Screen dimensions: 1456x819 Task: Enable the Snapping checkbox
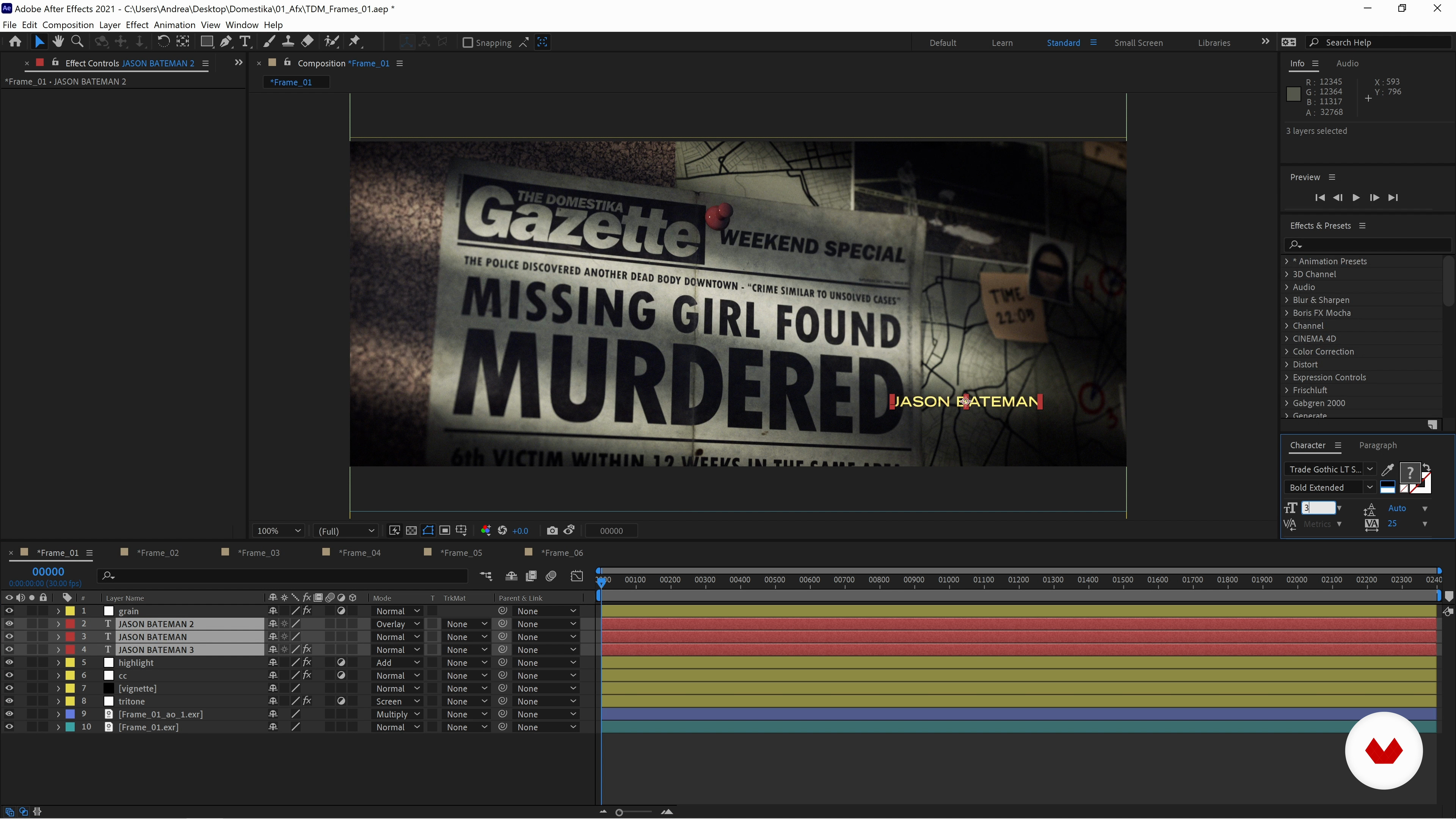pos(468,43)
